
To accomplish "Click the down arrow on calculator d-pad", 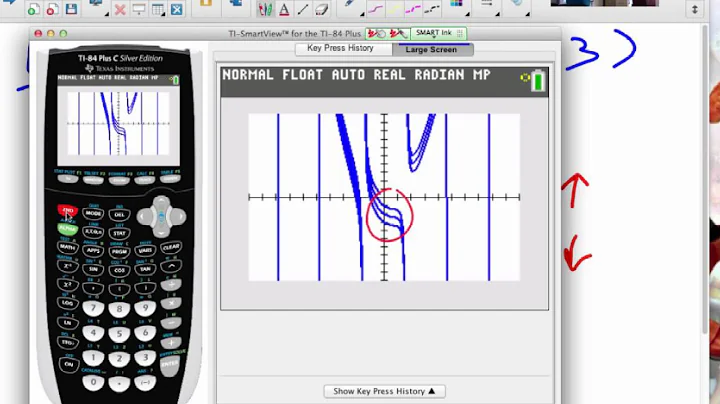I will (x=161, y=231).
